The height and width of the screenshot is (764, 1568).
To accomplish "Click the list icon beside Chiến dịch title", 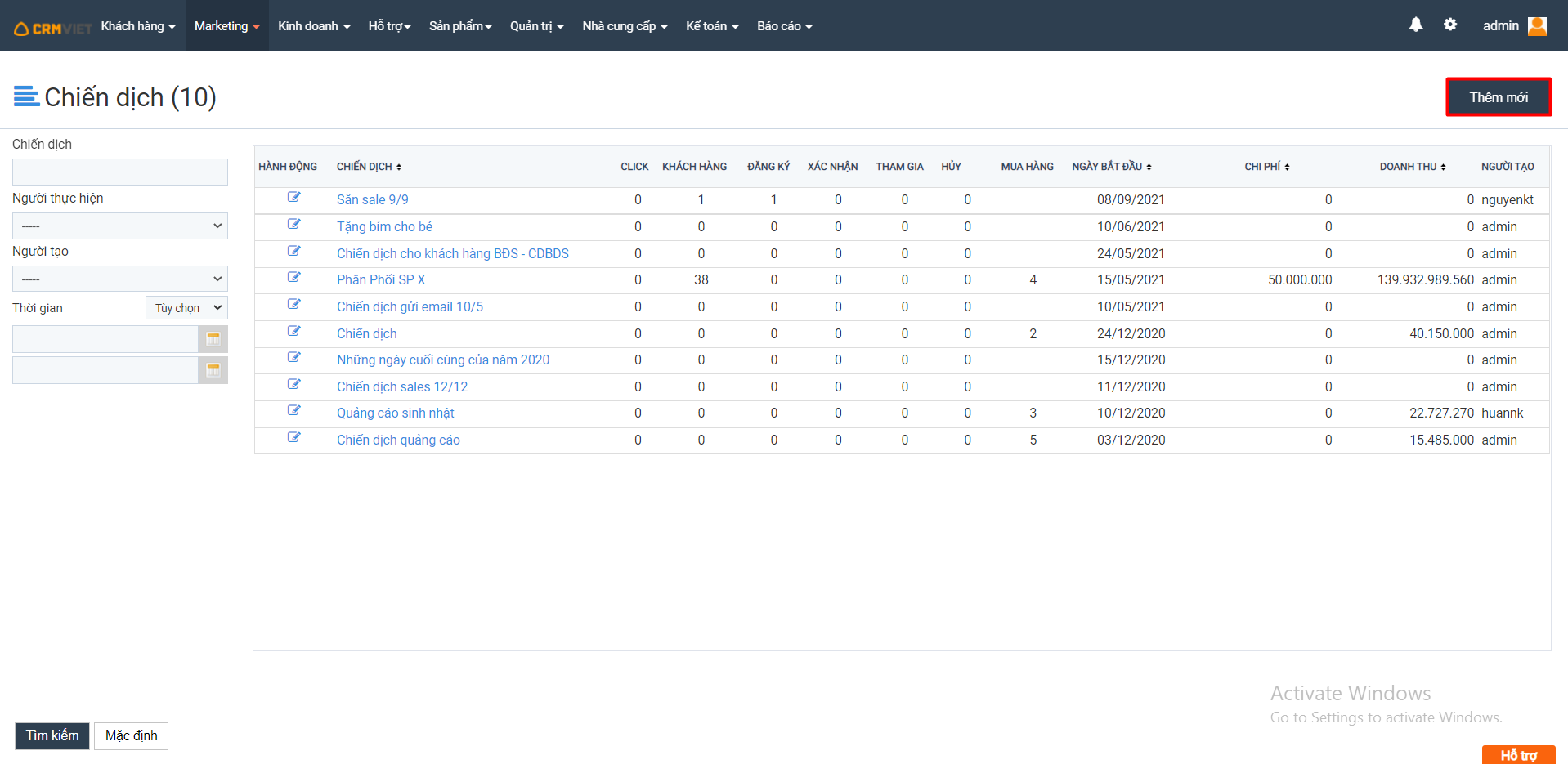I will point(26,96).
